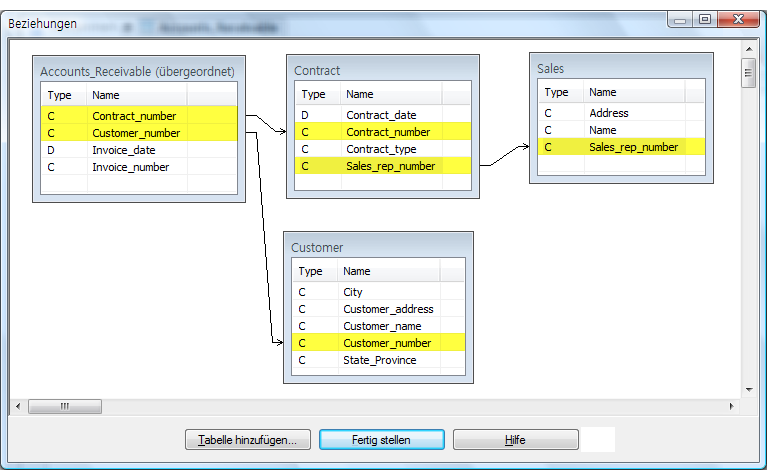Select Sales_rep_number in the Sales table
The width and height of the screenshot is (767, 470).
[x=633, y=147]
